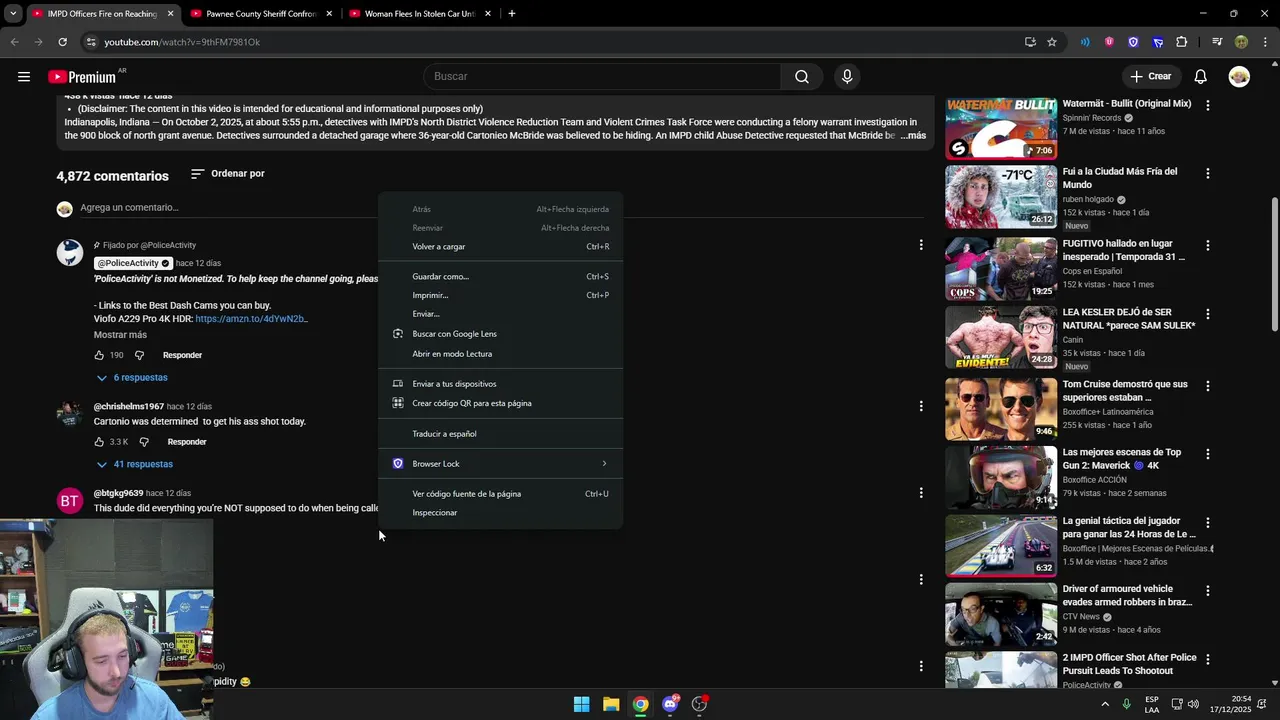Open the media controls toolbar icon
The image size is (1280, 720).
[1217, 42]
